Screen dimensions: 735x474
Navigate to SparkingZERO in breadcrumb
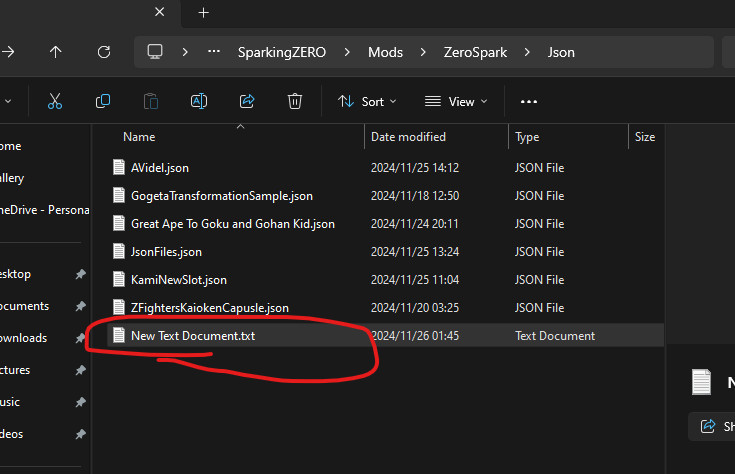tap(280, 52)
